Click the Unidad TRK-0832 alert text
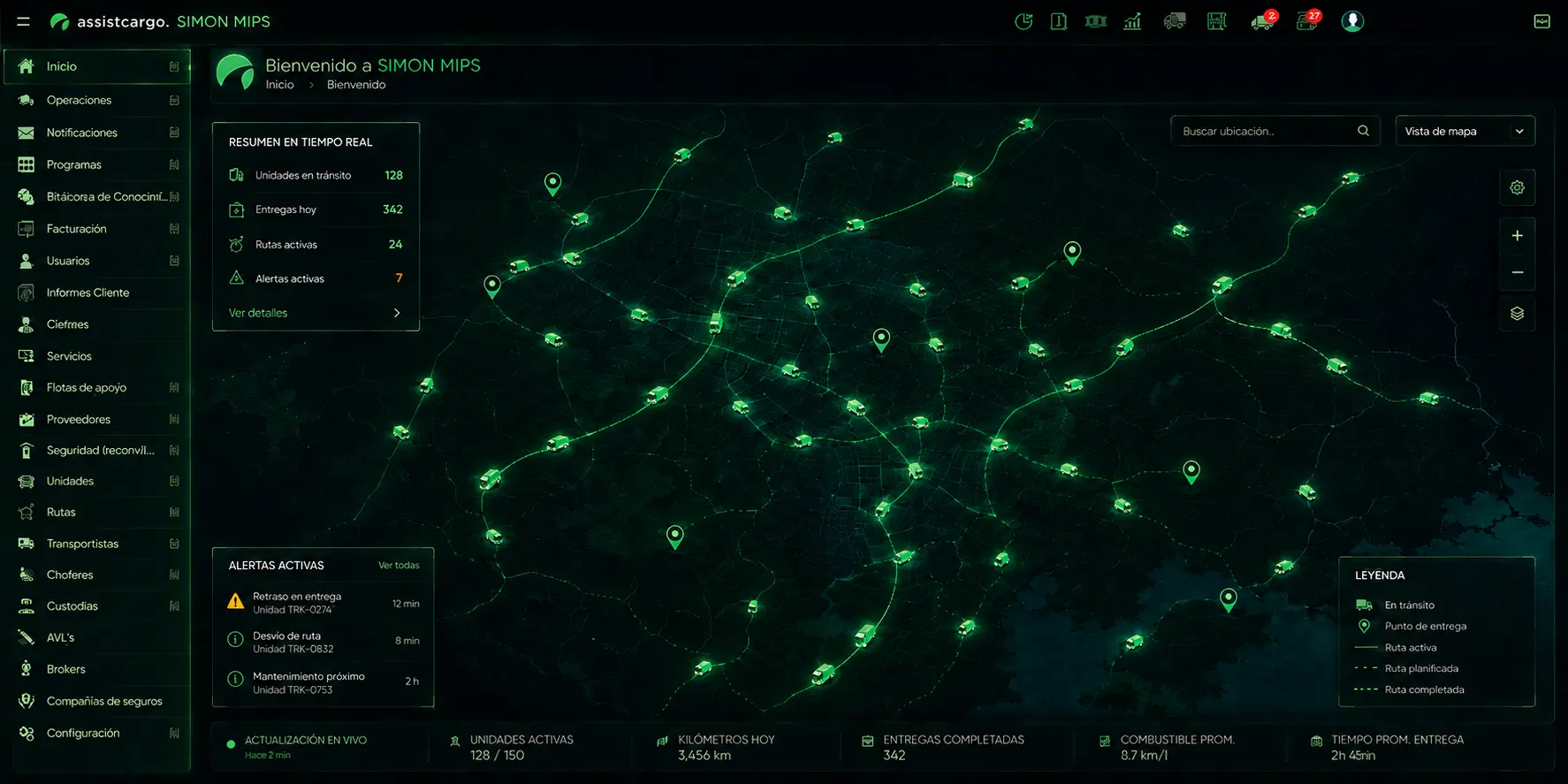Screen dimensions: 1568x784 coord(293,649)
